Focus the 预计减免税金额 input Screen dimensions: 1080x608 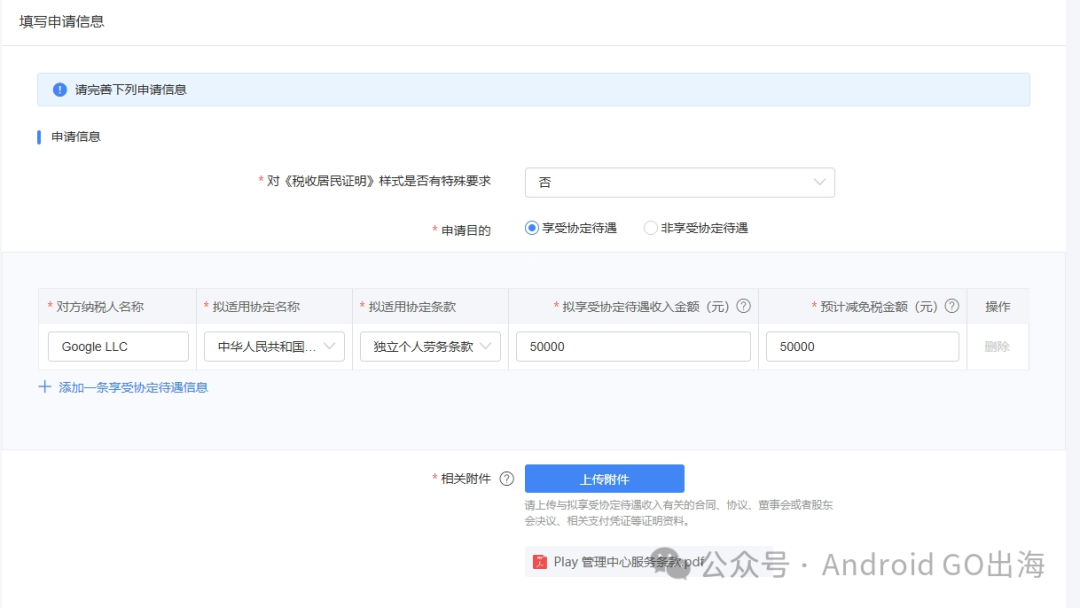[862, 346]
